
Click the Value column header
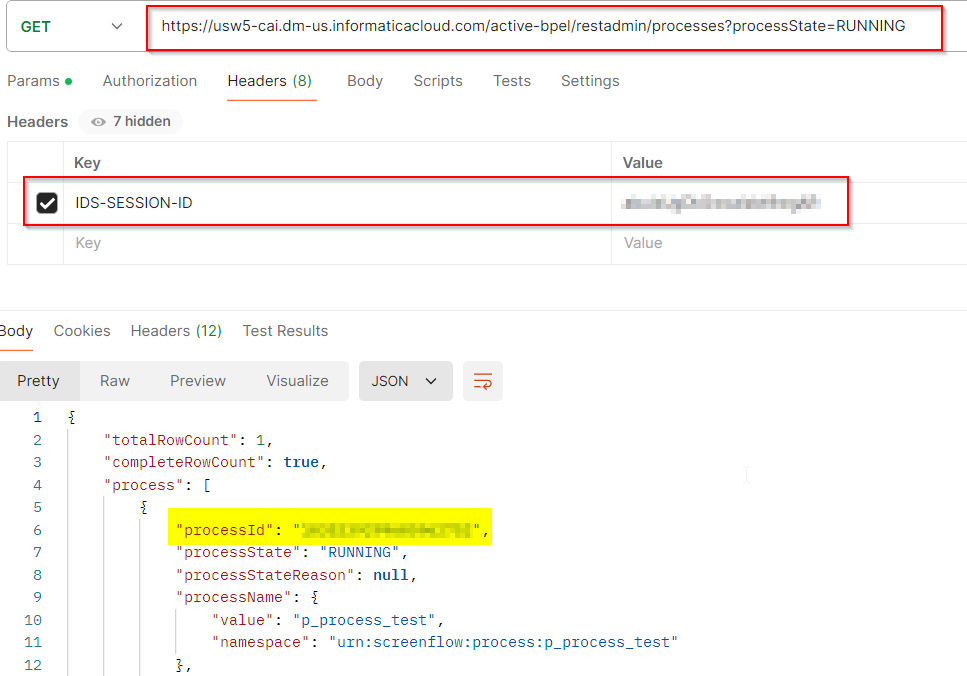(643, 163)
